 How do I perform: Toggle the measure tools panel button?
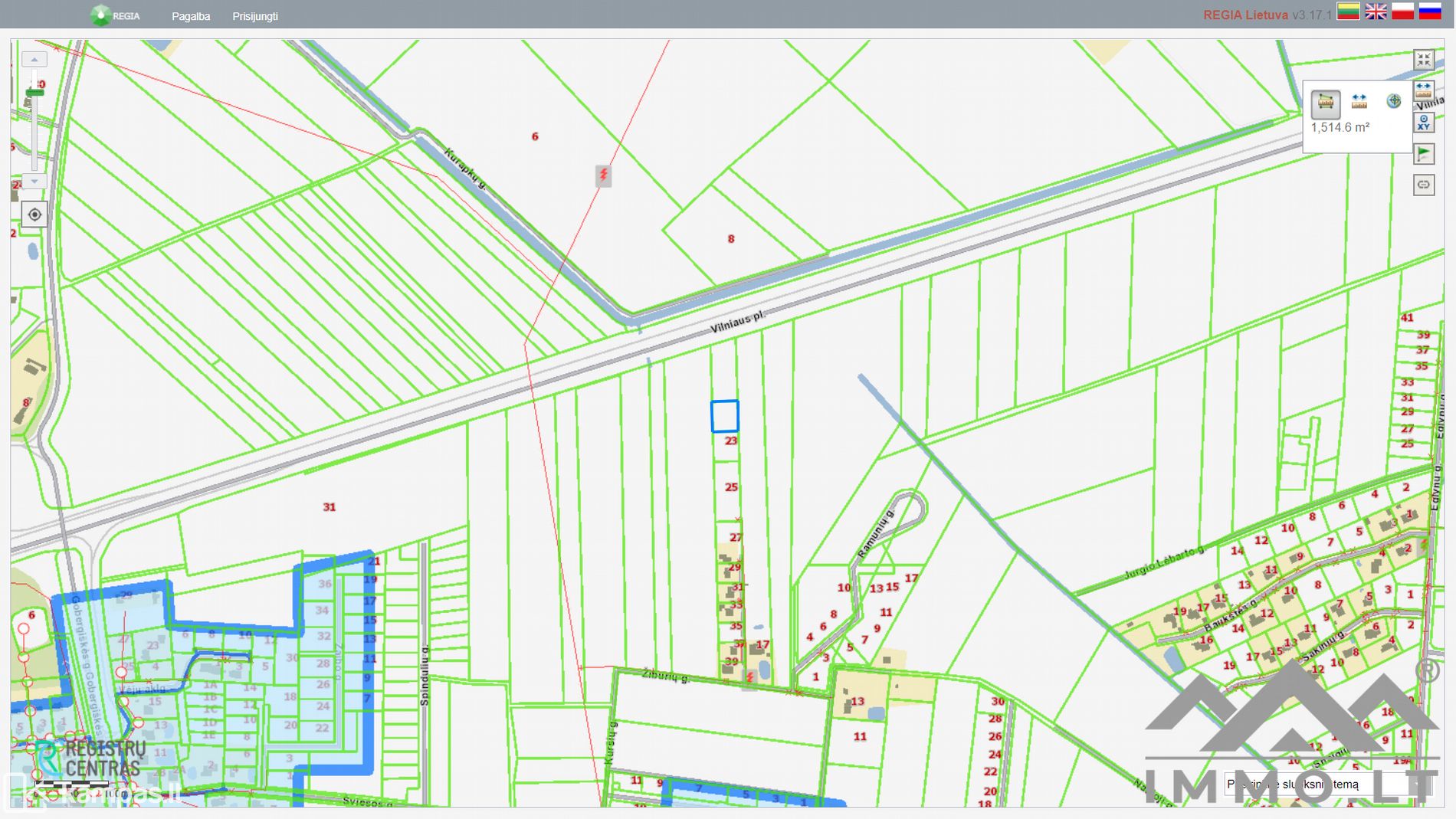coord(1423,90)
